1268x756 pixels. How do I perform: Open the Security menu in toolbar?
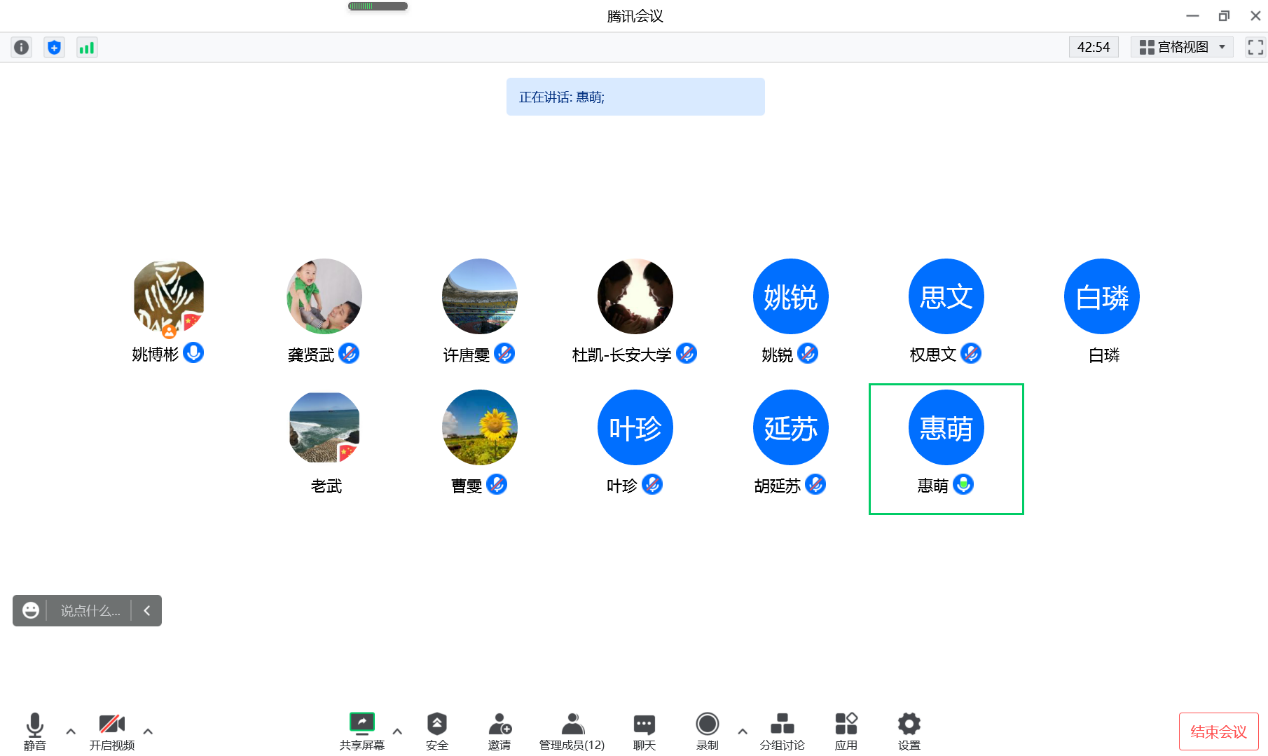pyautogui.click(x=437, y=730)
